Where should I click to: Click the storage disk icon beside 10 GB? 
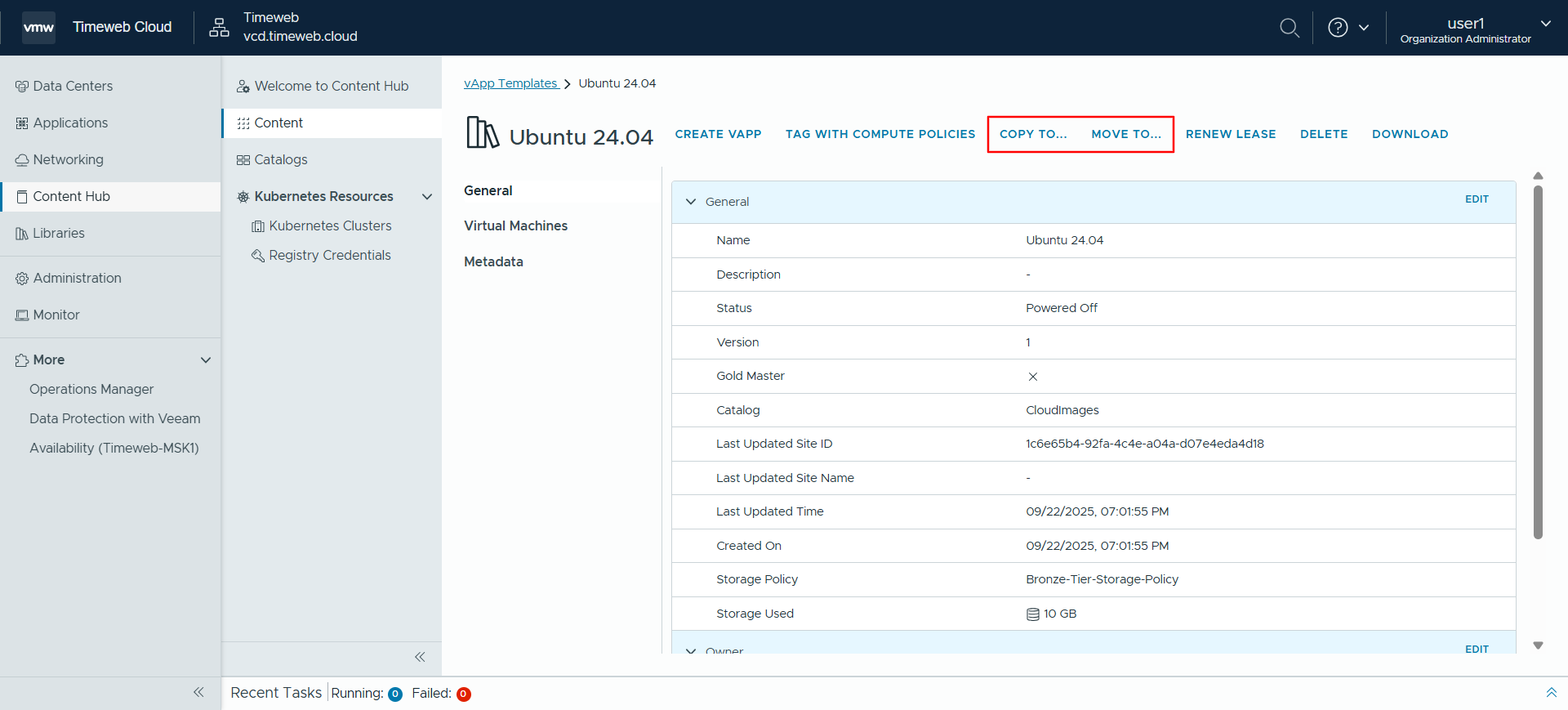tap(1033, 614)
